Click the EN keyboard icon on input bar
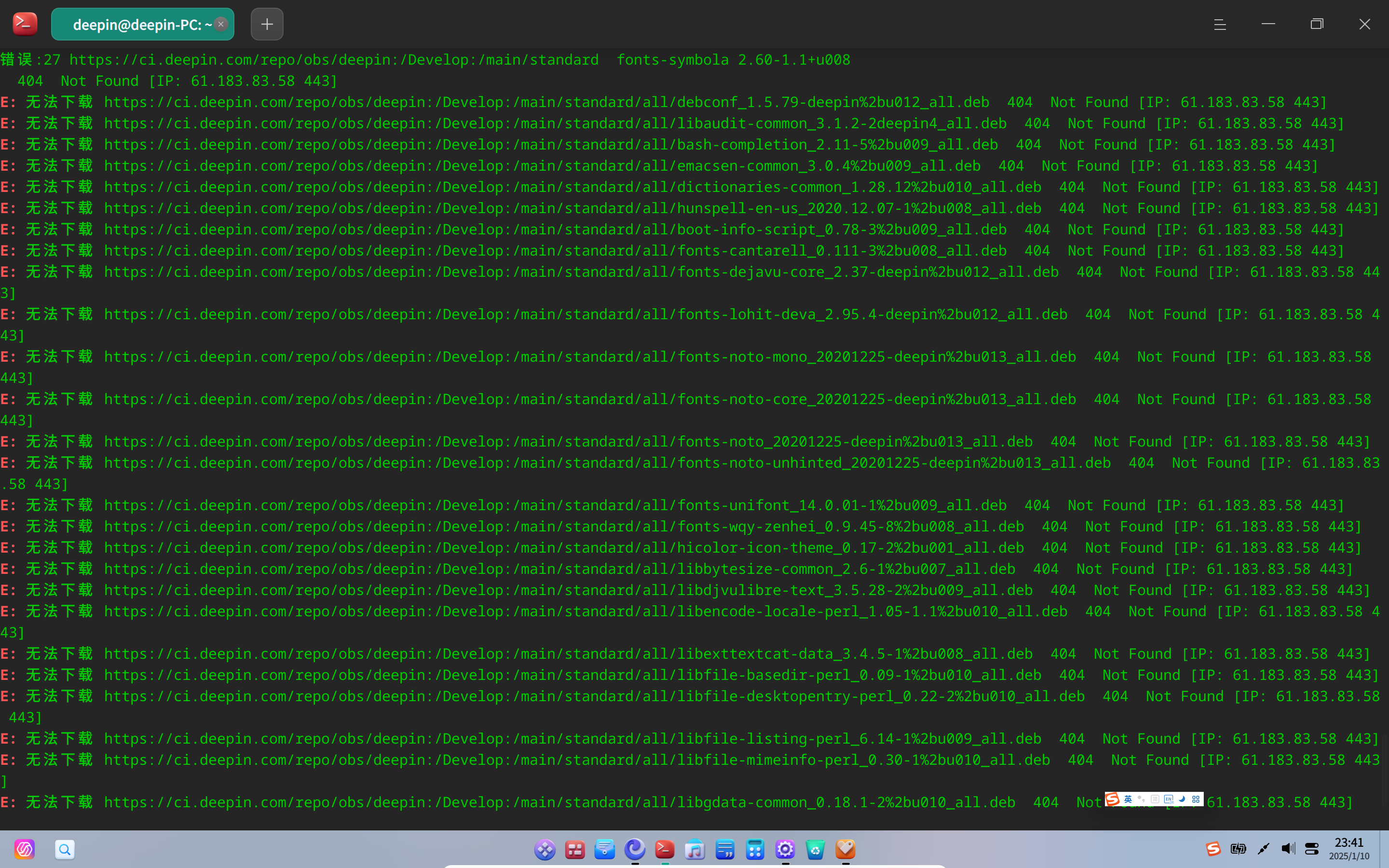1389x868 pixels. [x=1169, y=799]
